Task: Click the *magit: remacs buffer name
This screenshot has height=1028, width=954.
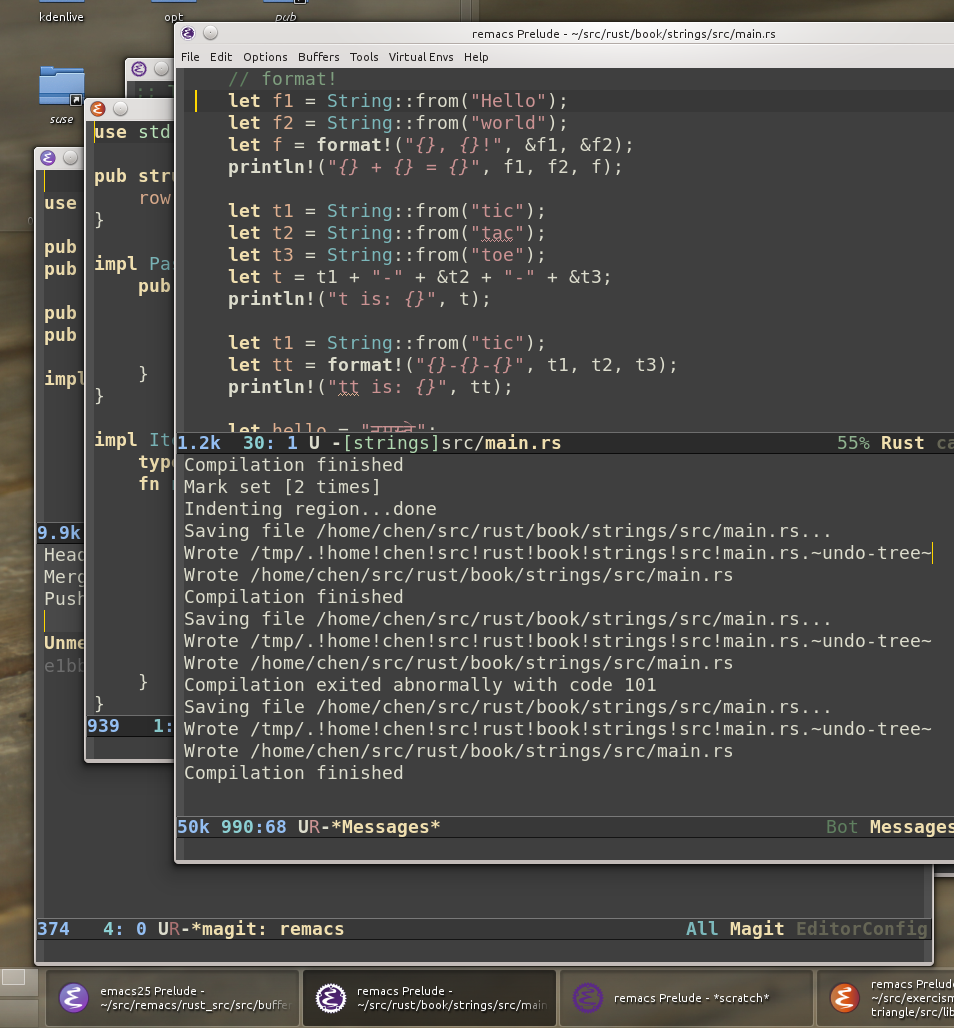Action: [x=268, y=929]
